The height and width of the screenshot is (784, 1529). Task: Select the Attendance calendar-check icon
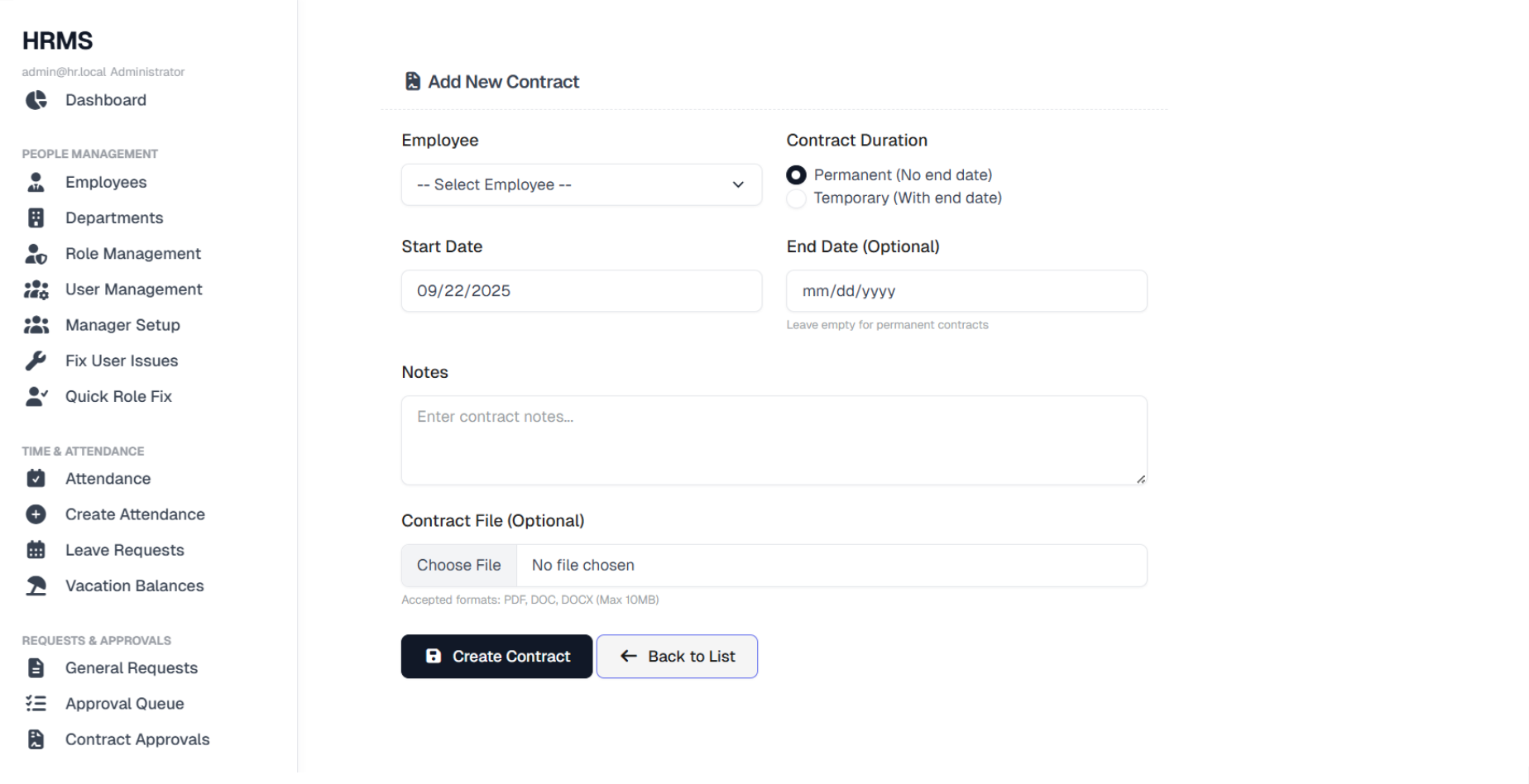(x=35, y=478)
